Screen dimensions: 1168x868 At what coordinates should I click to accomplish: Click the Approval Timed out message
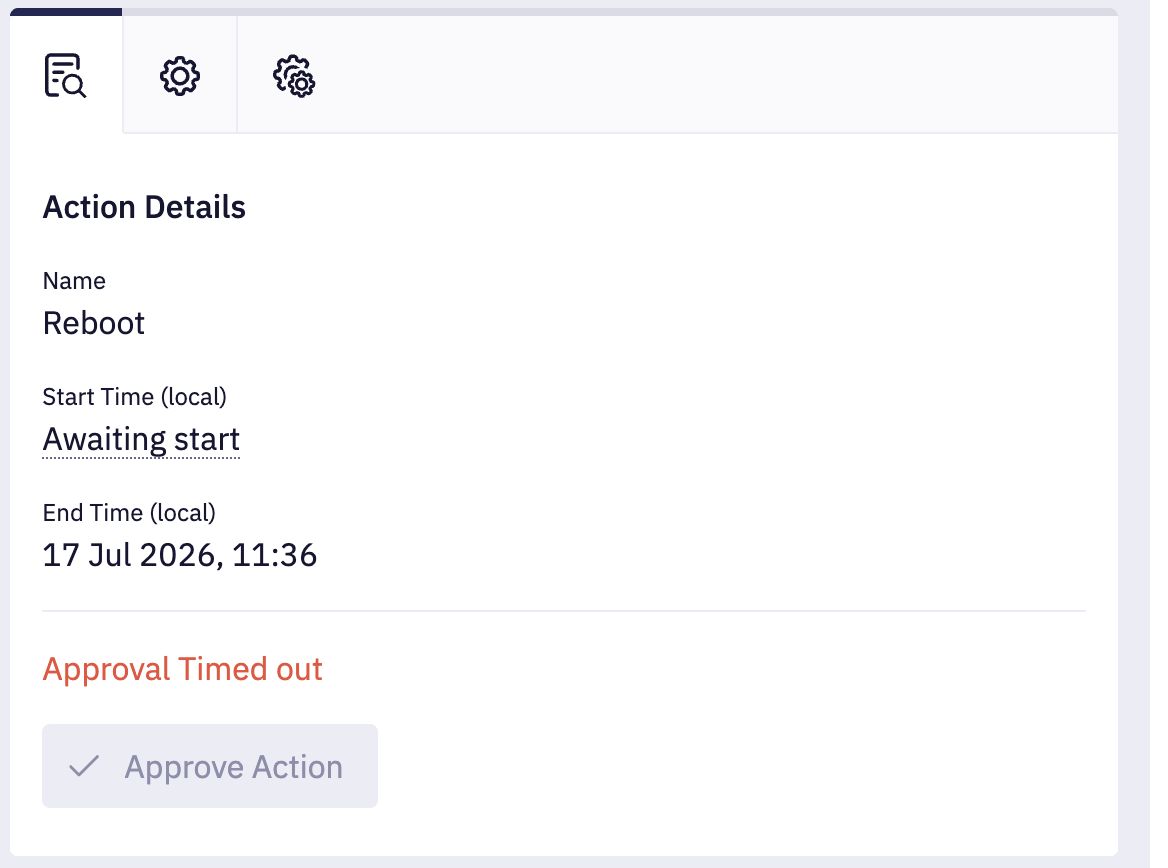tap(182, 669)
